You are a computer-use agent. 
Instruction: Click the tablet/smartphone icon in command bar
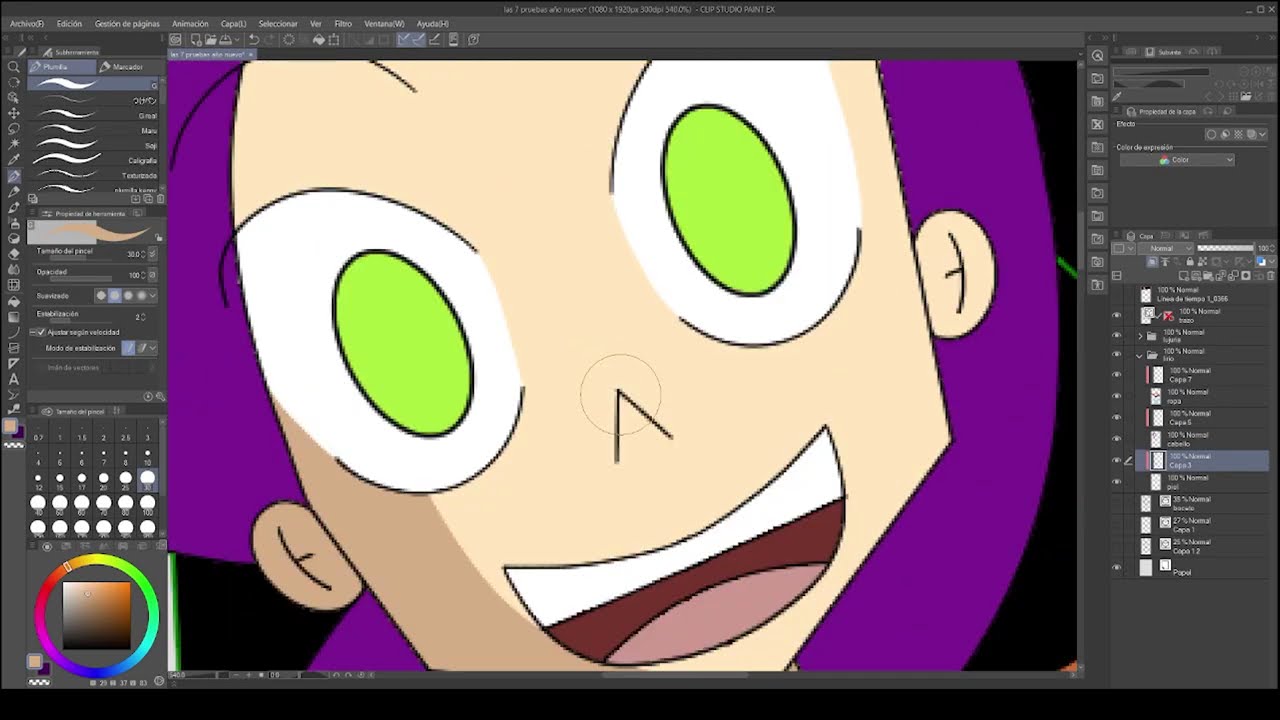tap(453, 40)
